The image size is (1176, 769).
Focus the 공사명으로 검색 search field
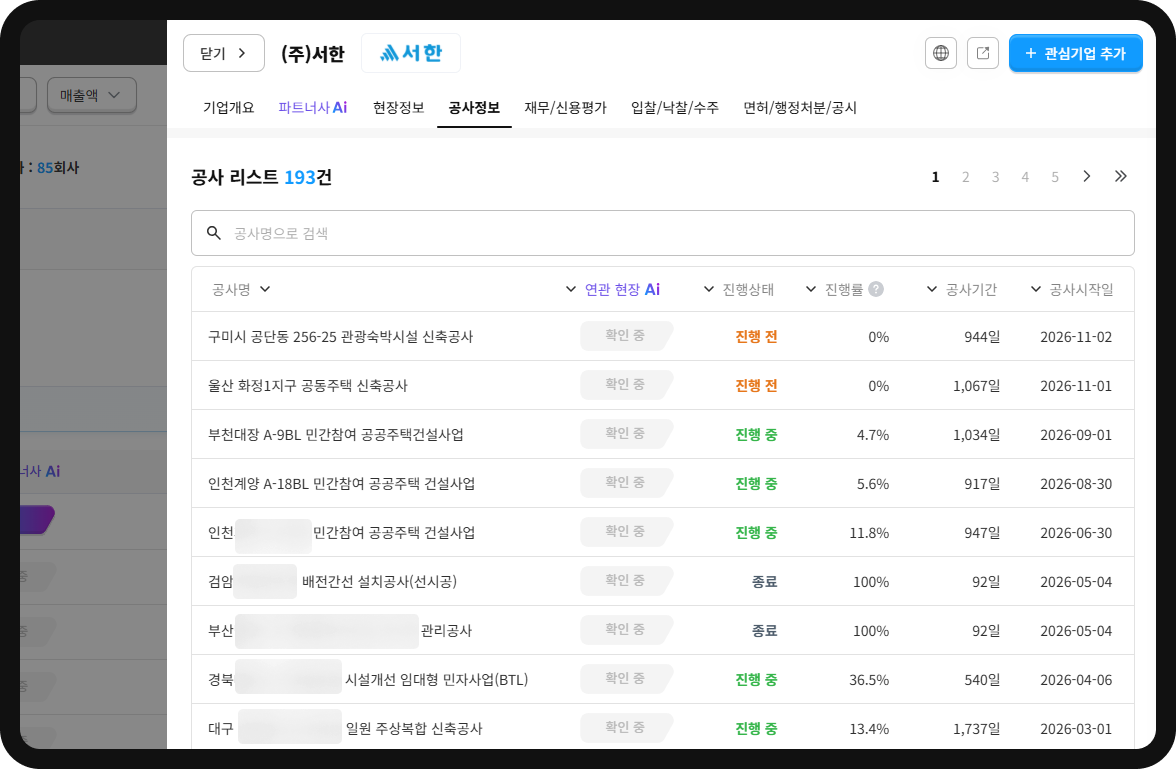(662, 233)
